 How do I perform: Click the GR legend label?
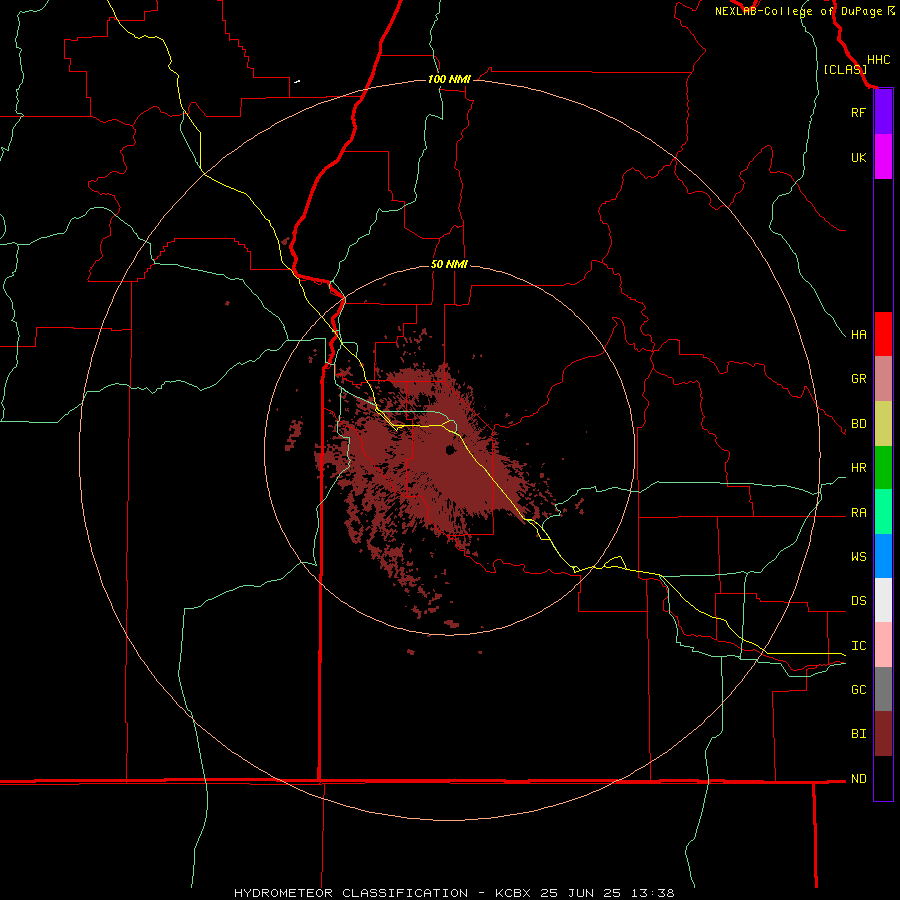pos(858,379)
